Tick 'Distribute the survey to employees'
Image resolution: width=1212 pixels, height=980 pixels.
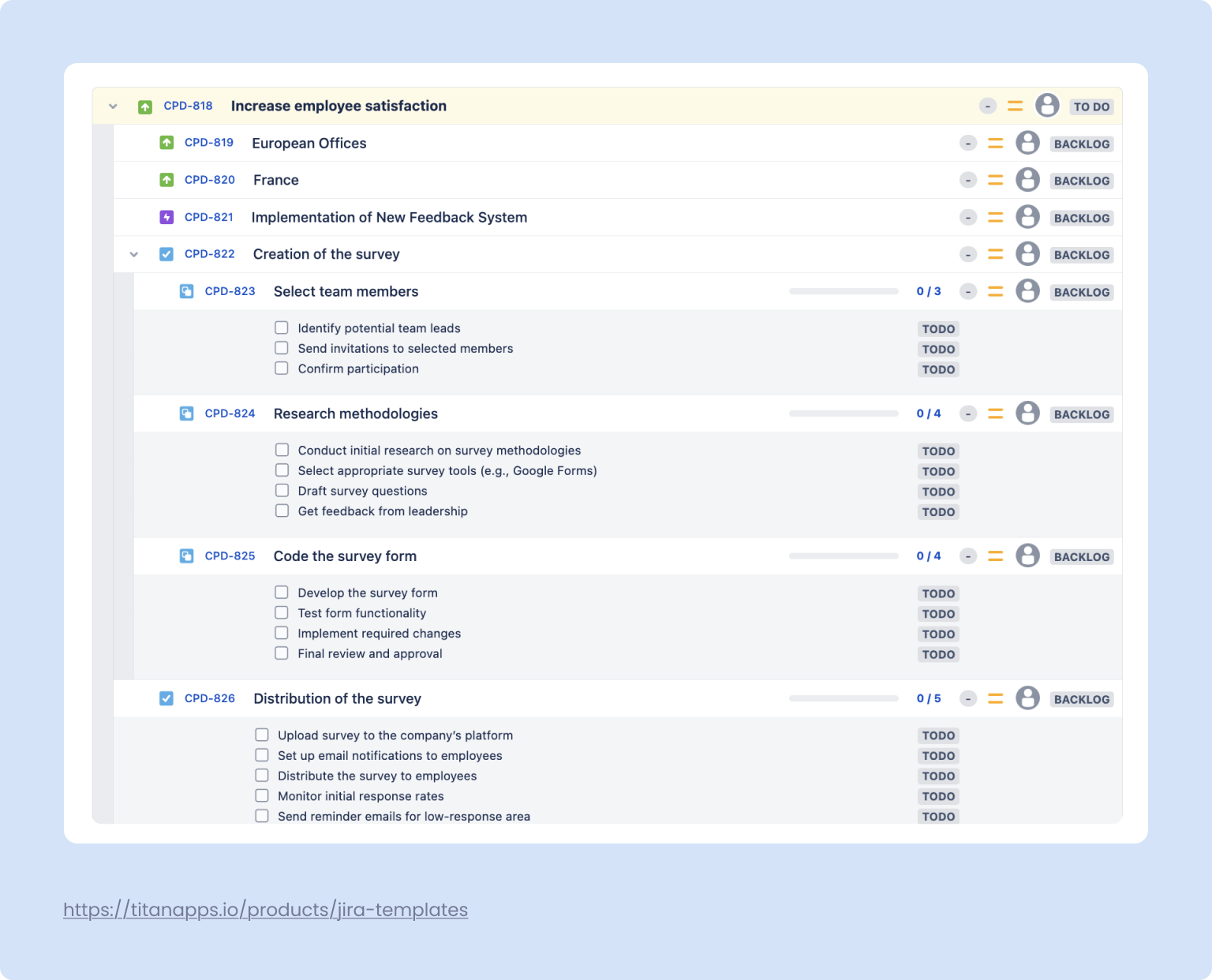point(262,775)
